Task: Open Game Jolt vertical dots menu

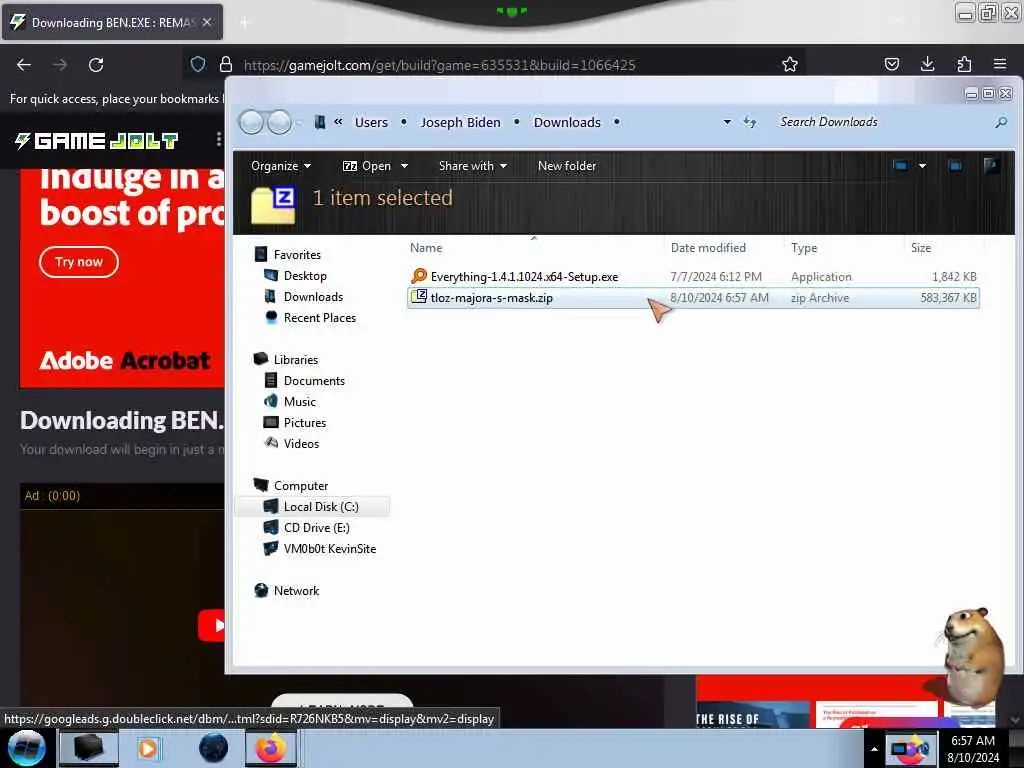Action: point(218,139)
